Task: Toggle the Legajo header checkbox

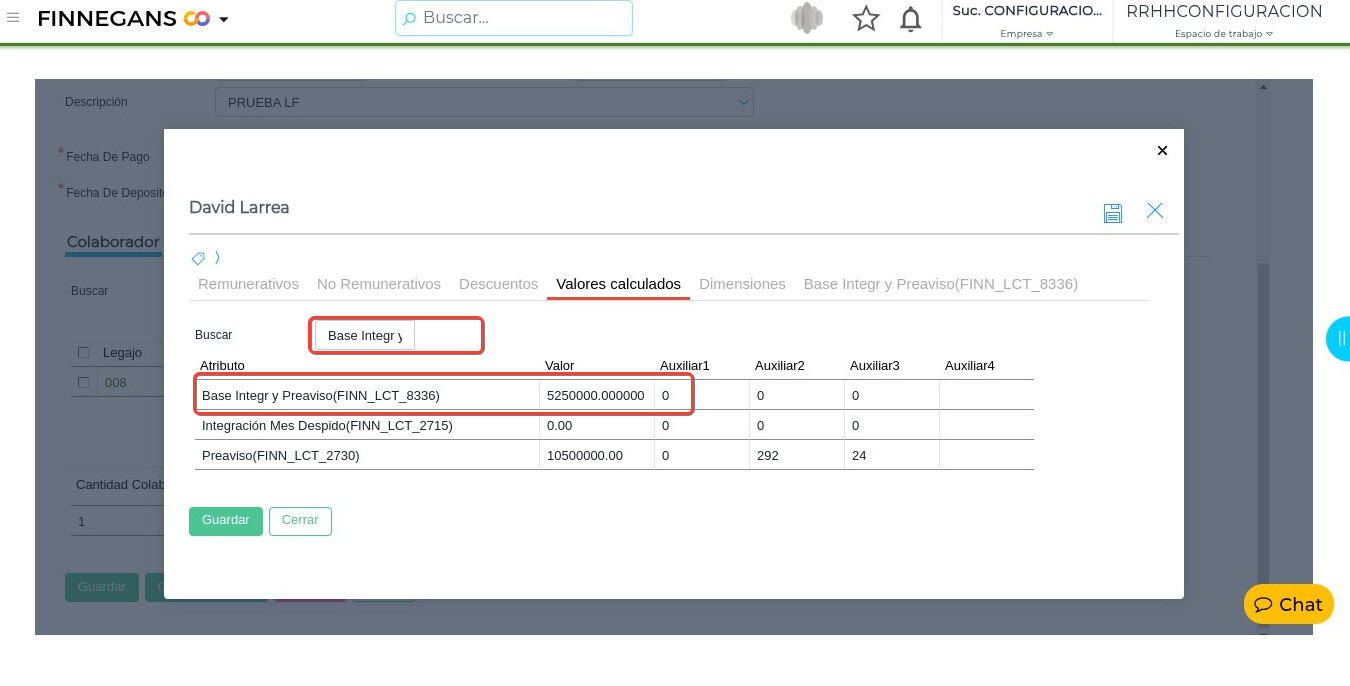Action: (x=84, y=352)
